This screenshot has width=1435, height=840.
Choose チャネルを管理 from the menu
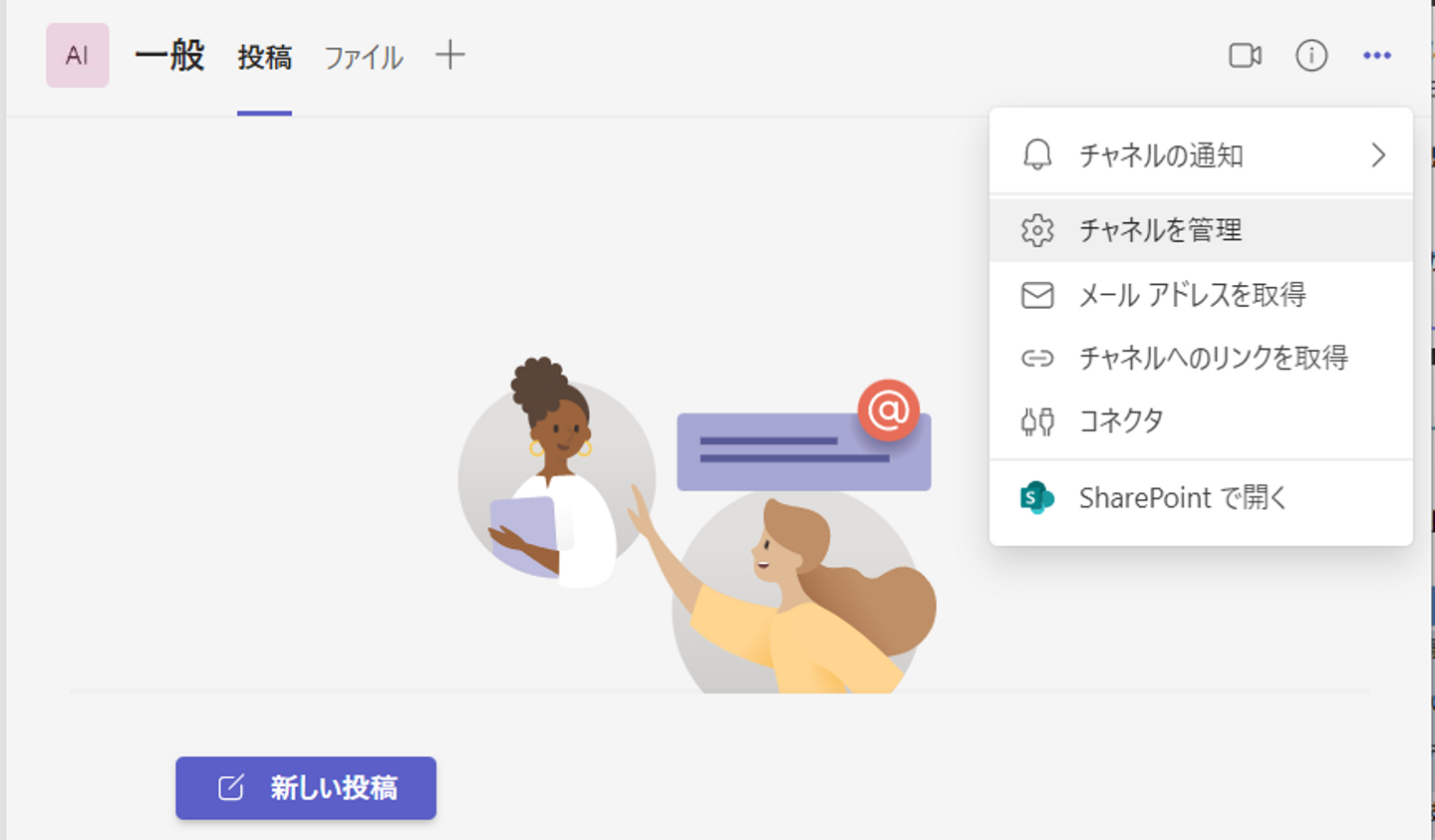[1201, 230]
